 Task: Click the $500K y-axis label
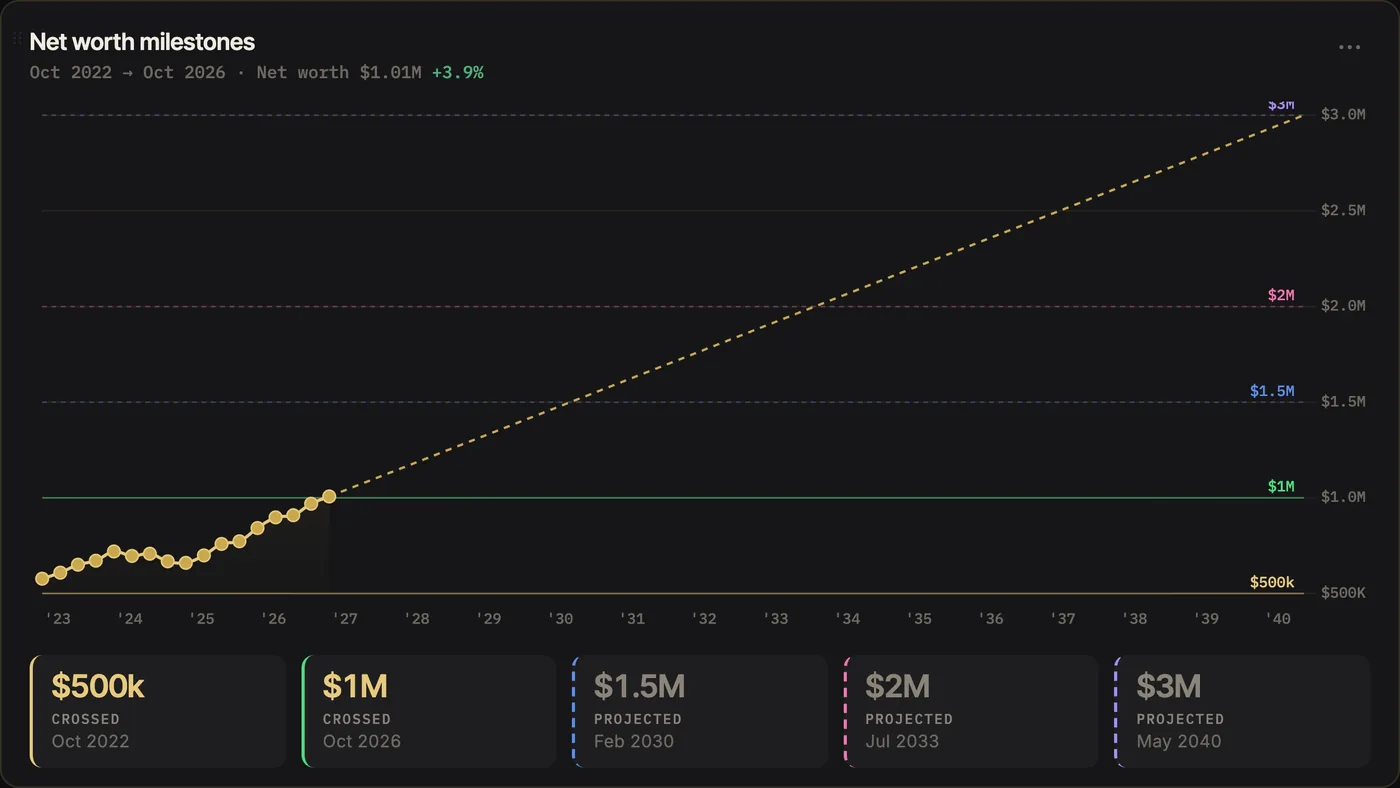coord(1343,593)
